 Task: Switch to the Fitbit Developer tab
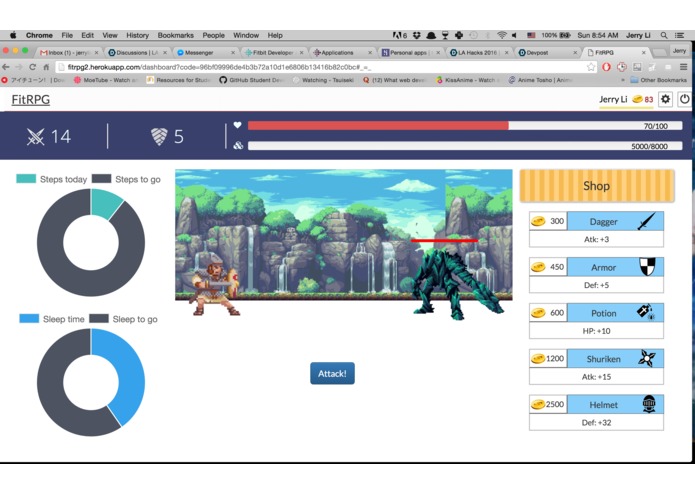(x=273, y=52)
